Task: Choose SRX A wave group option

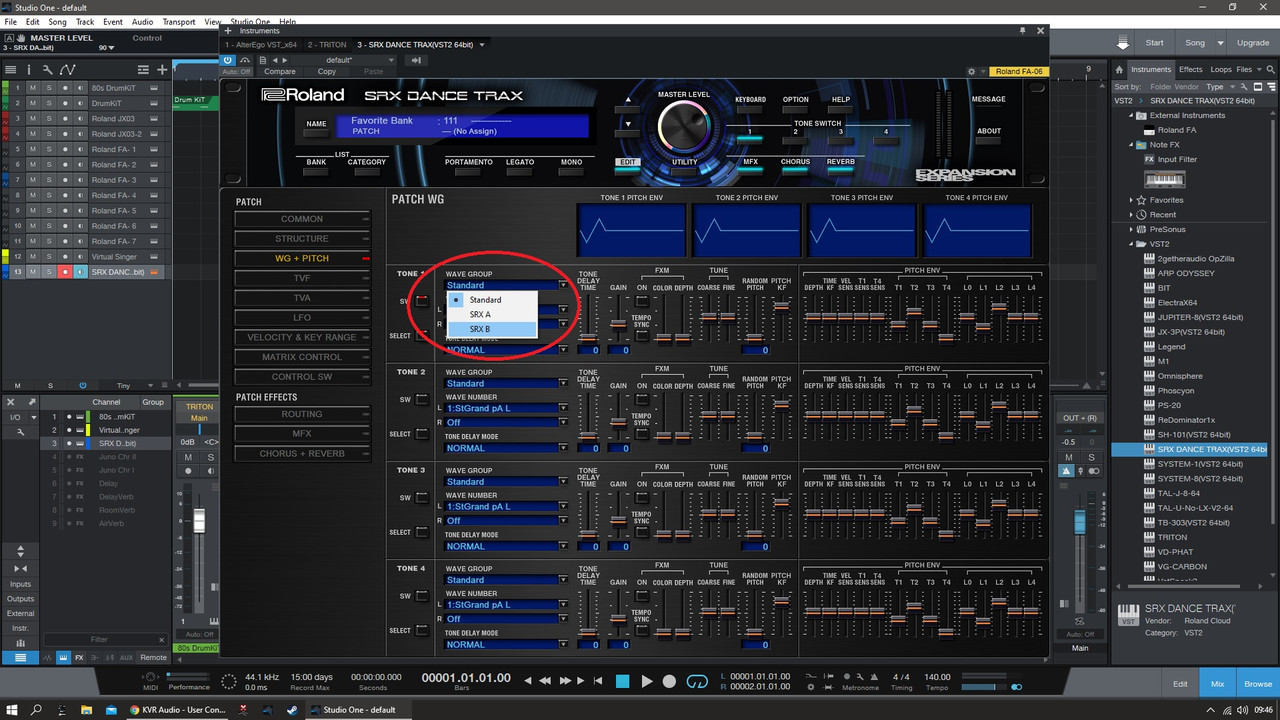Action: click(x=492, y=314)
